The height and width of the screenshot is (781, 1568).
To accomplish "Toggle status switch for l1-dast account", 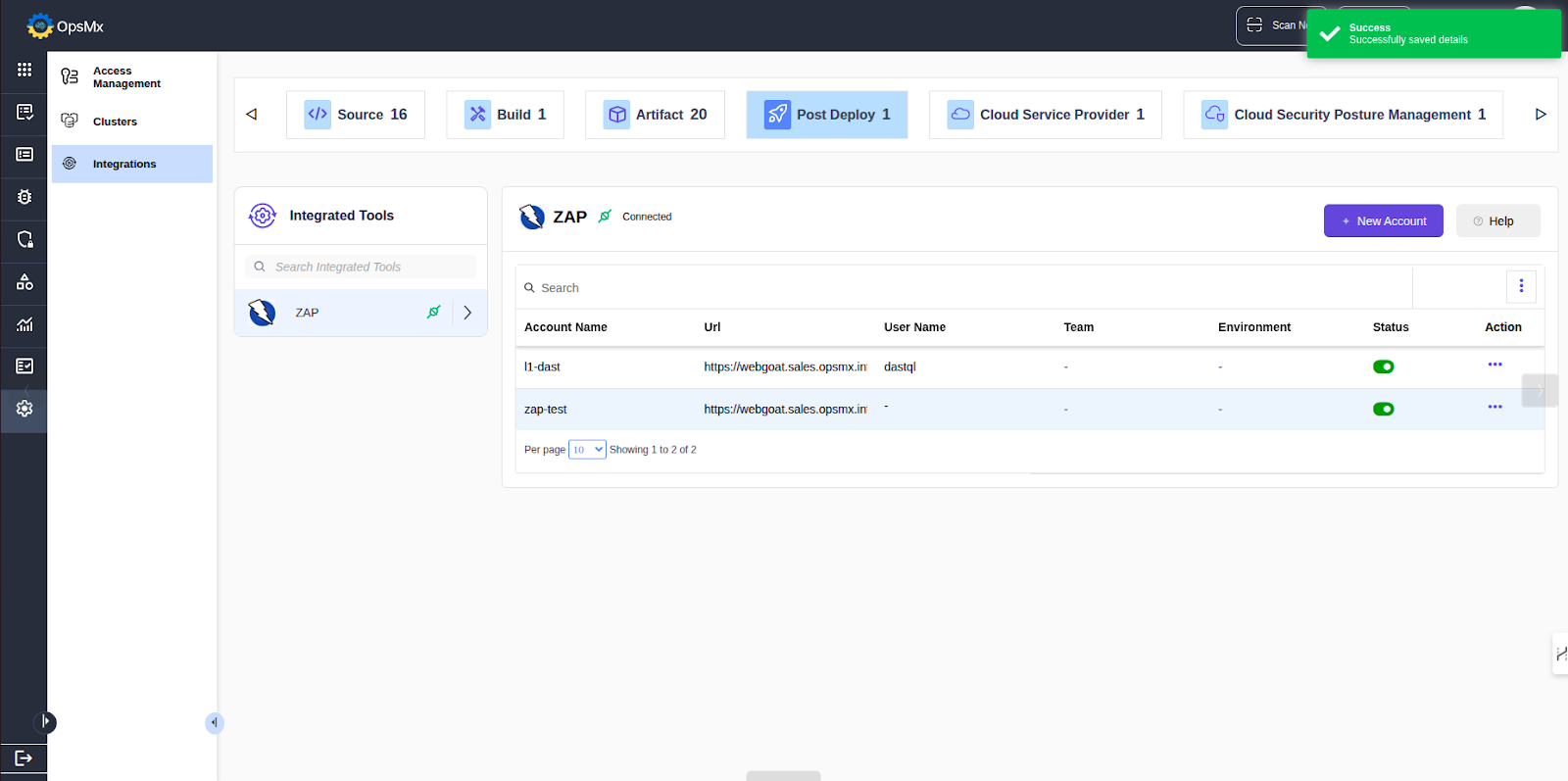I will coord(1383,366).
